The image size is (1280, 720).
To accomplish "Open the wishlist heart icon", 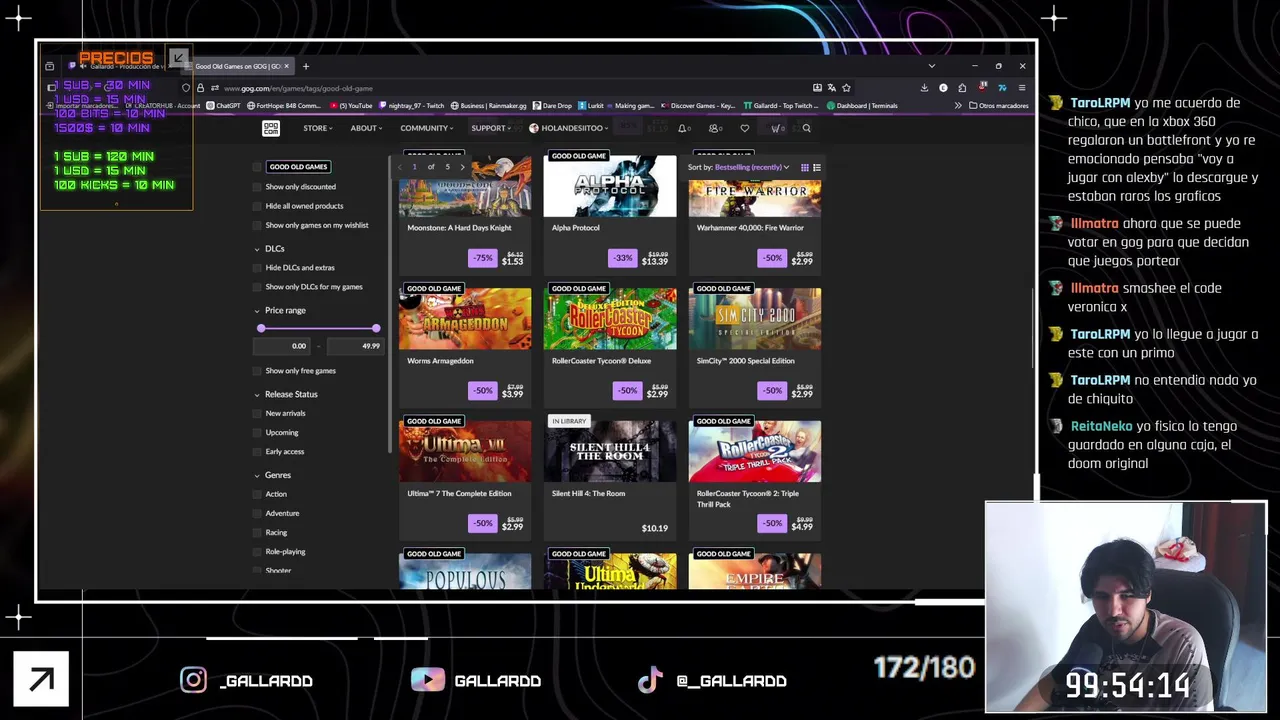I will (x=744, y=128).
